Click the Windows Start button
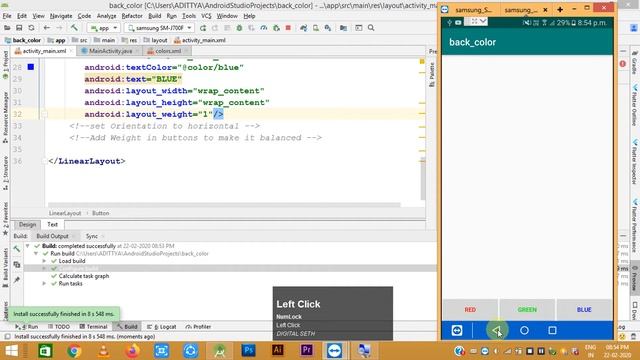Image resolution: width=640 pixels, height=360 pixels. pos(11,351)
